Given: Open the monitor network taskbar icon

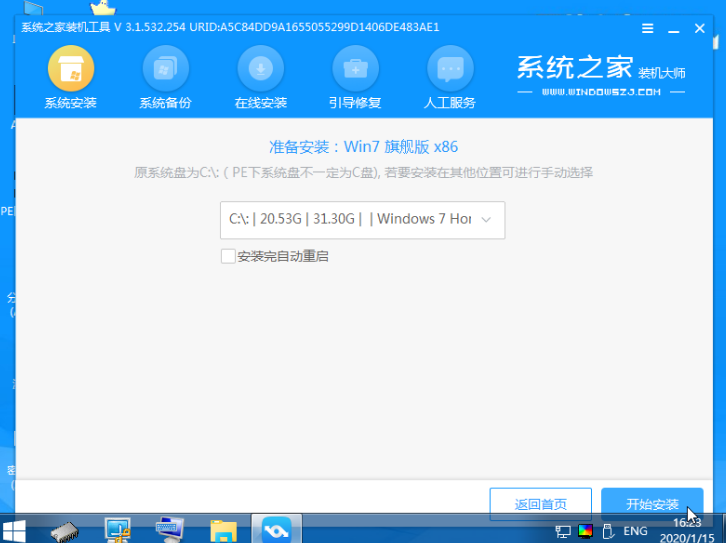Looking at the screenshot, I should (x=118, y=530).
